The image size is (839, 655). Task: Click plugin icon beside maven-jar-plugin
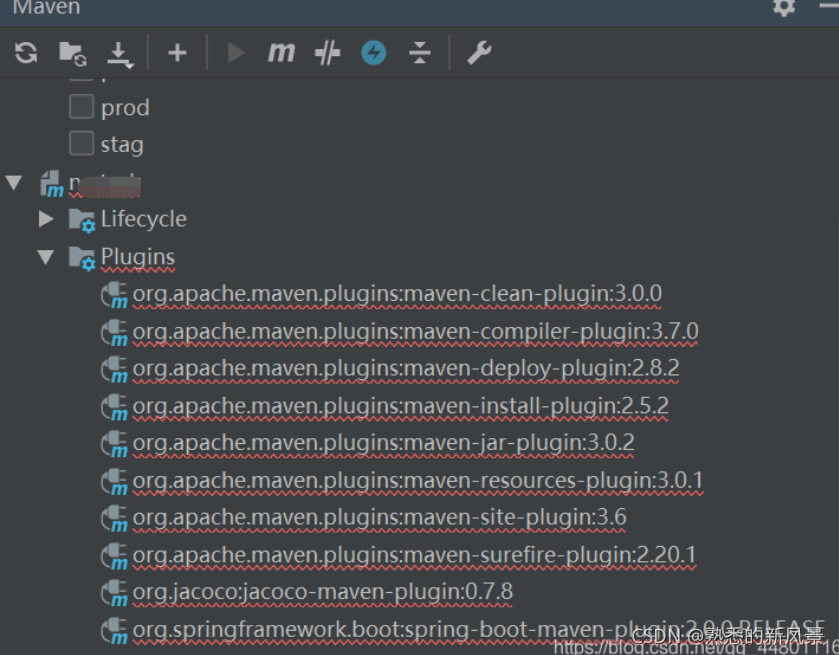(115, 444)
